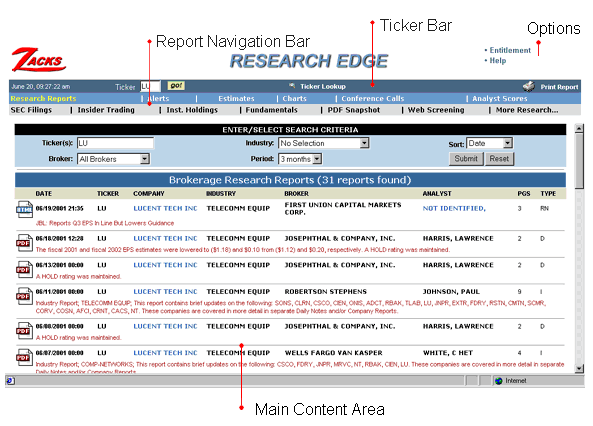Screen dimensions: 593x426
Task: Open the Period dropdown showing 3 months
Action: [x=300, y=159]
